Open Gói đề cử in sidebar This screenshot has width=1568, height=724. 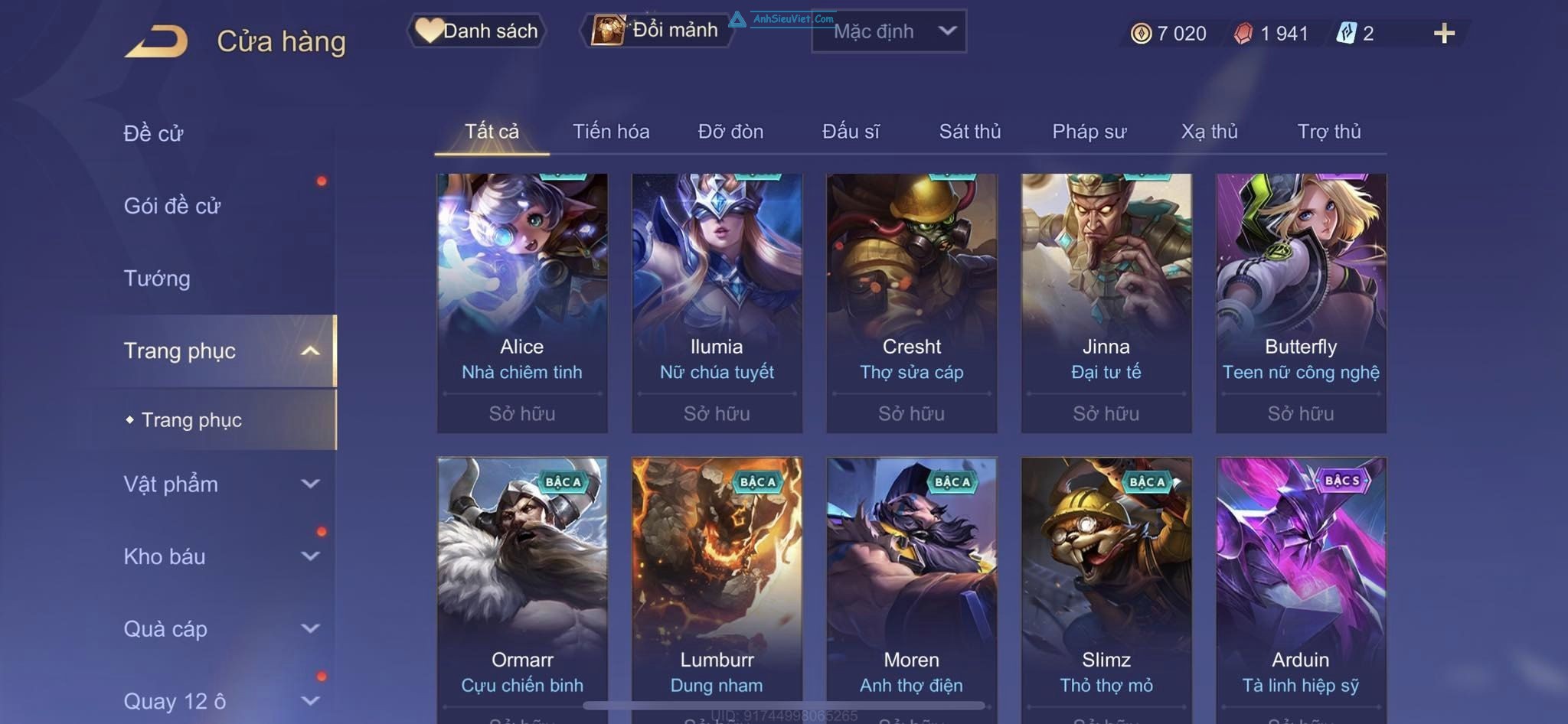[x=172, y=206]
